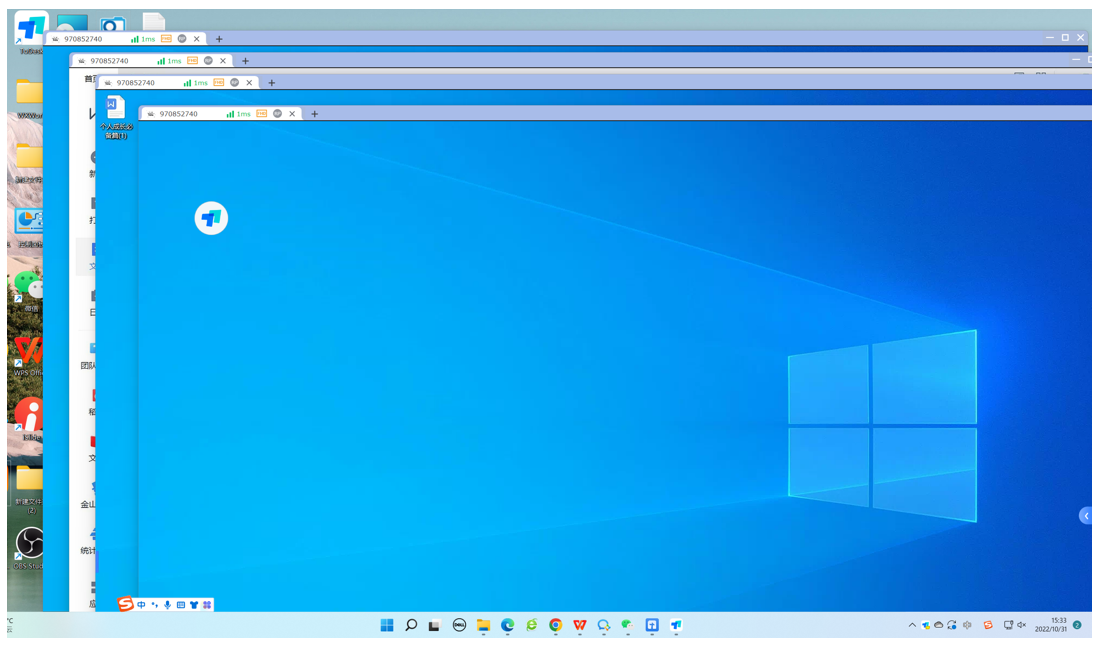Viewport: 1103px width, 646px height.
Task: Show hidden system tray icons chevron
Action: 912,625
